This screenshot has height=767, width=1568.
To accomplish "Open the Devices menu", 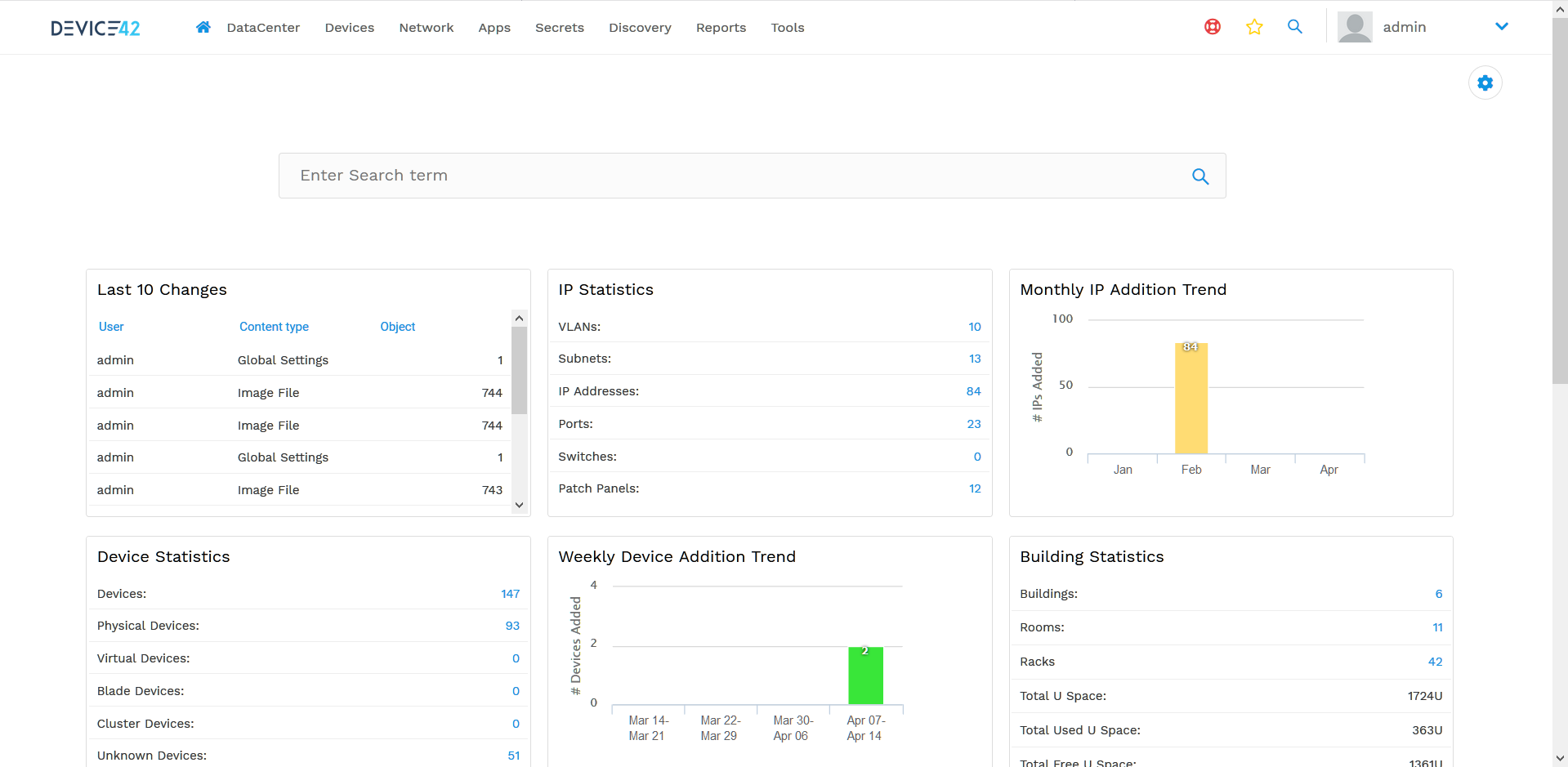I will coord(350,28).
